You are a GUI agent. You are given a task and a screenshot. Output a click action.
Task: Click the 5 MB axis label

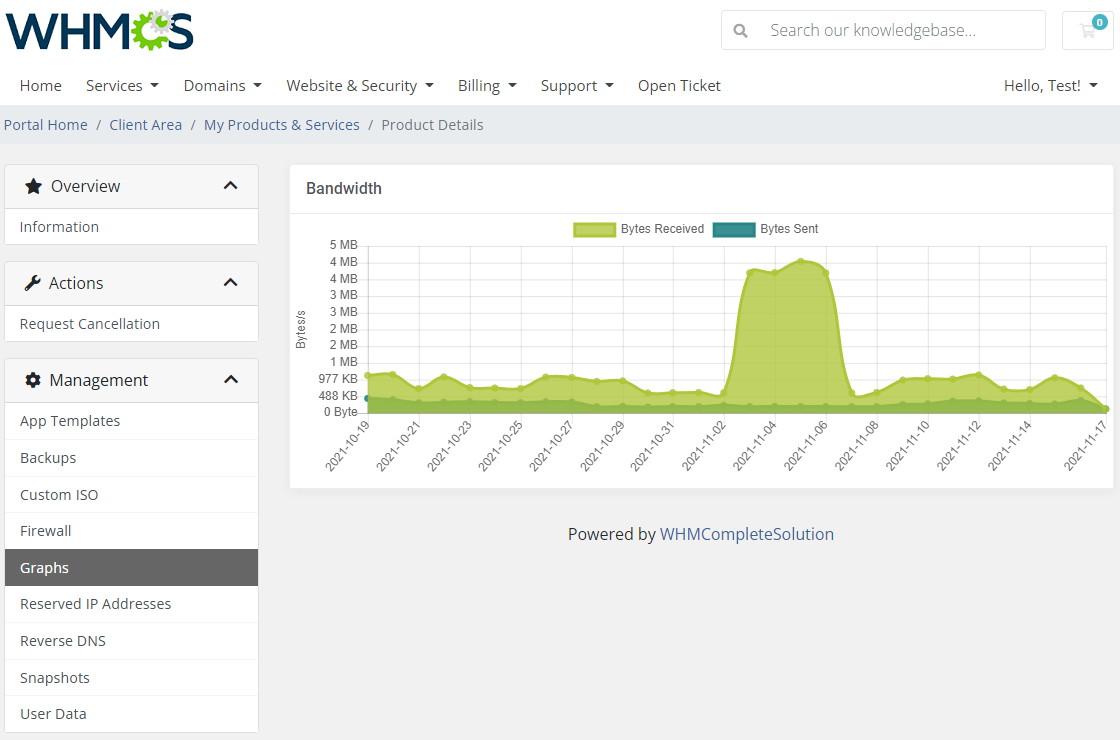[344, 245]
